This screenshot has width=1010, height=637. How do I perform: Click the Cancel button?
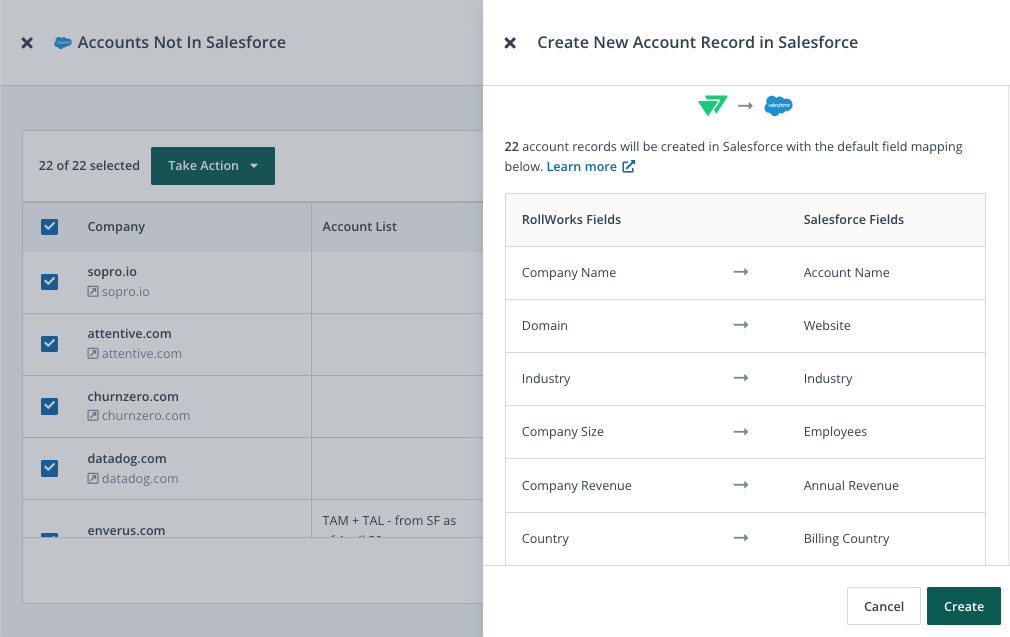pyautogui.click(x=884, y=606)
